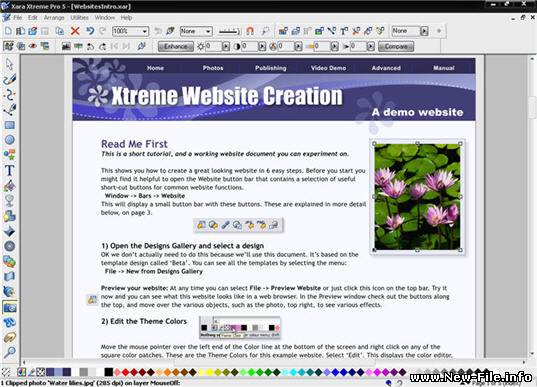
Task: Click the Advanced navigation button
Action: coord(386,68)
